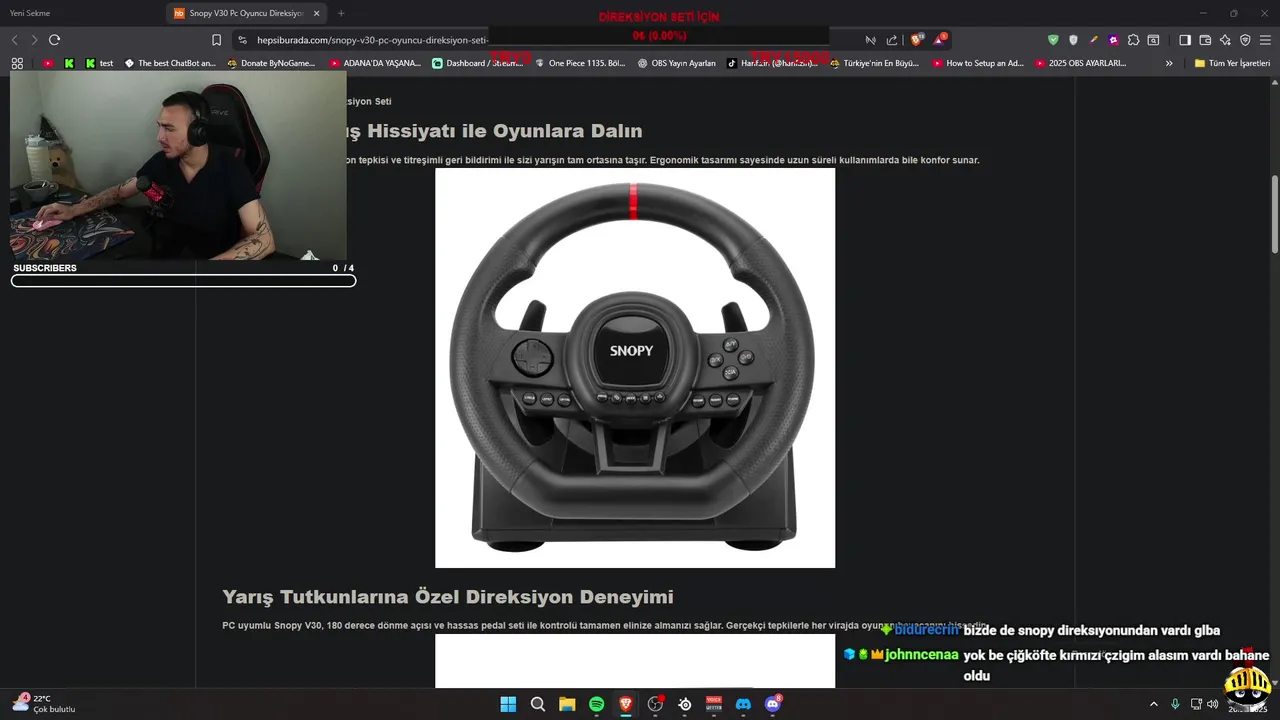Viewport: 1280px width, 720px height.
Task: Open 'The best ChatBot an...' bookmark
Action: pyautogui.click(x=170, y=63)
